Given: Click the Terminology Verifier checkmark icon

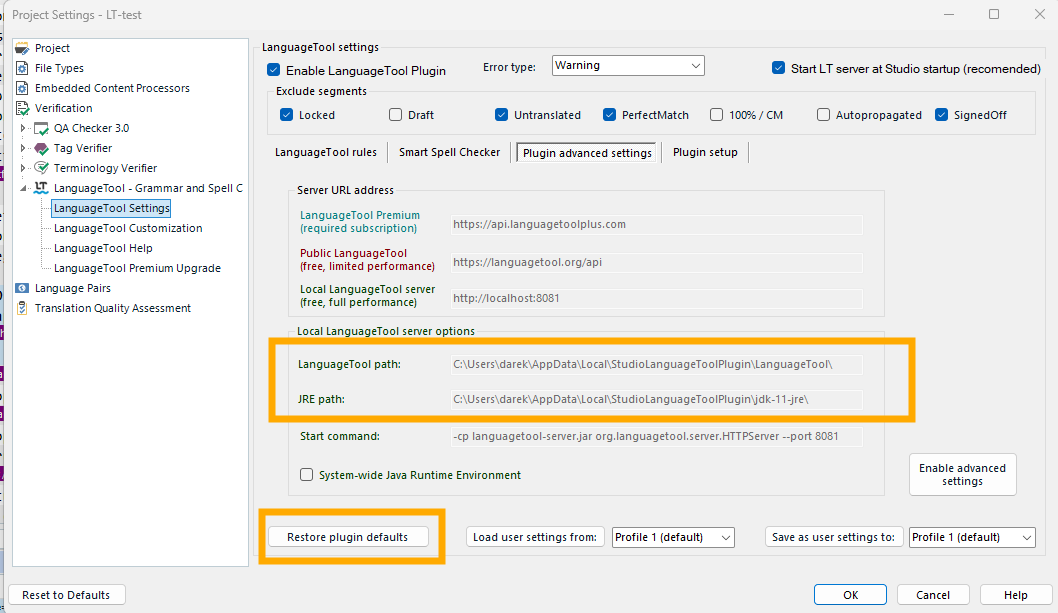Looking at the screenshot, I should [42, 168].
